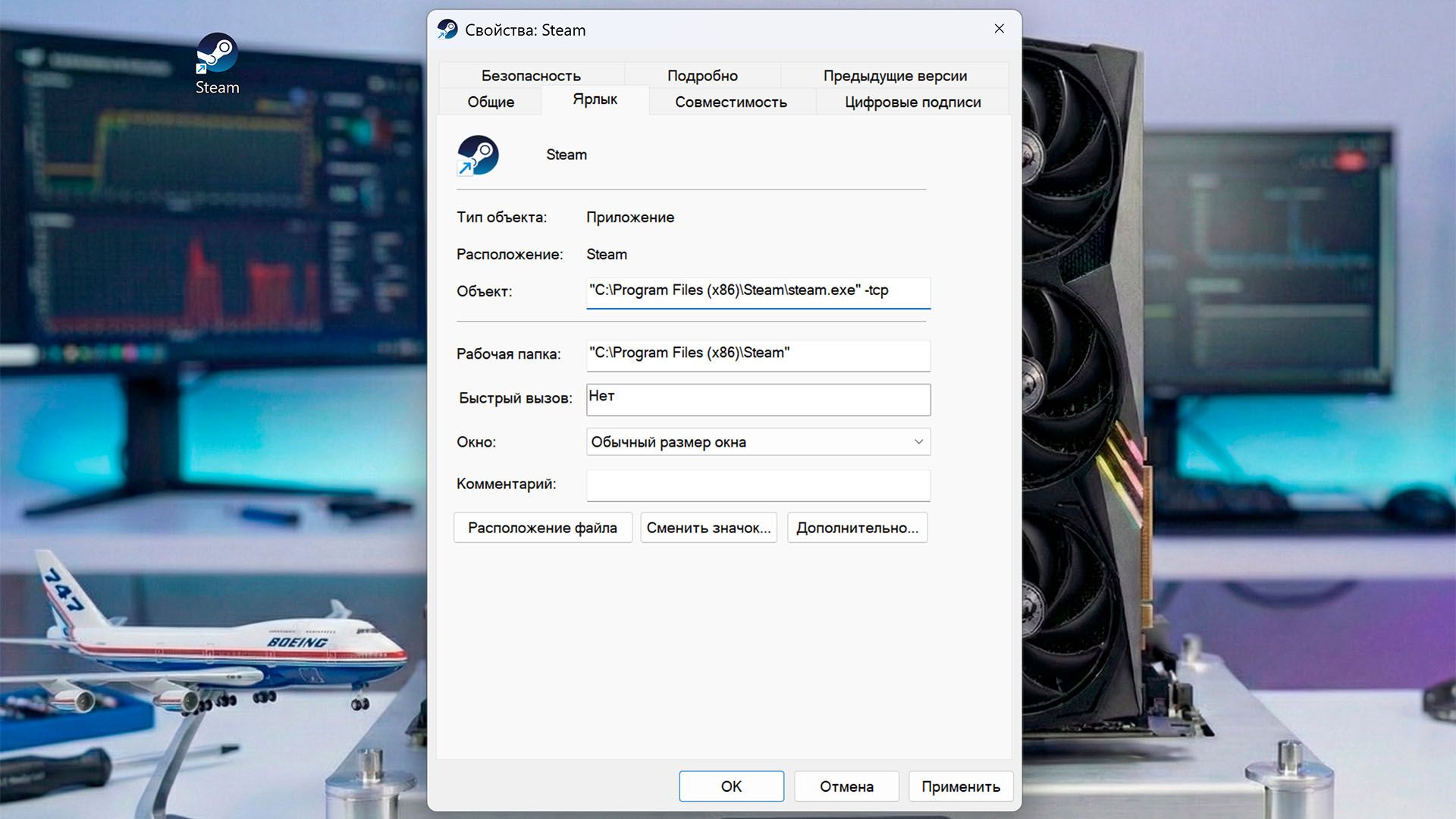The height and width of the screenshot is (819, 1456).
Task: Click the Рабочая папка input field
Action: tap(757, 354)
